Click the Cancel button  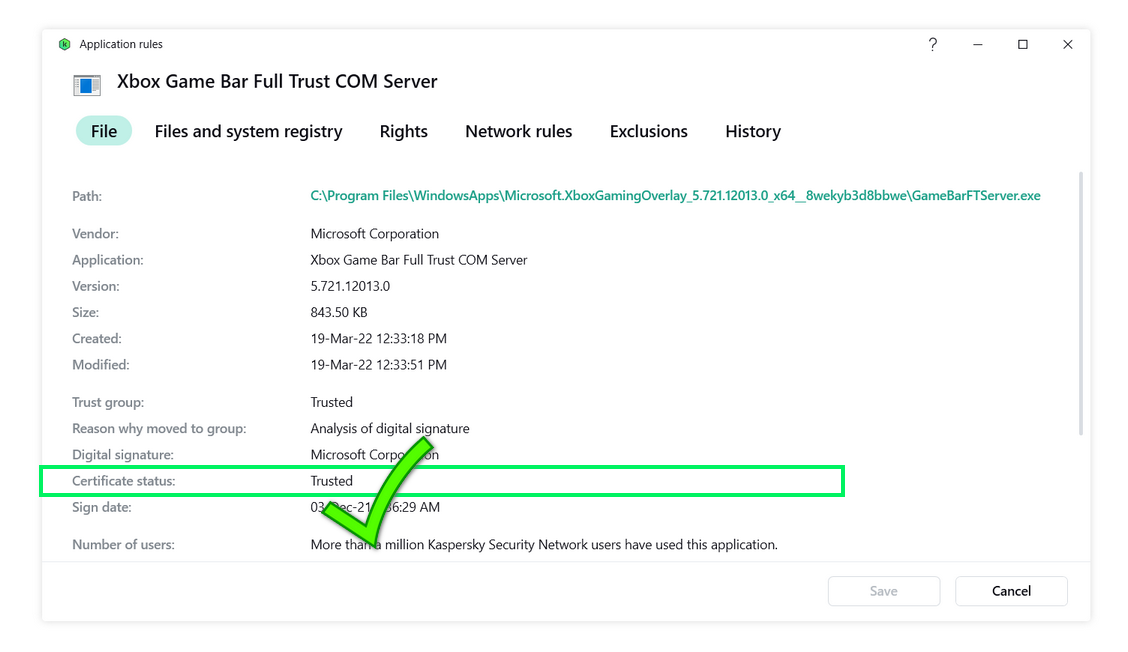click(1011, 591)
